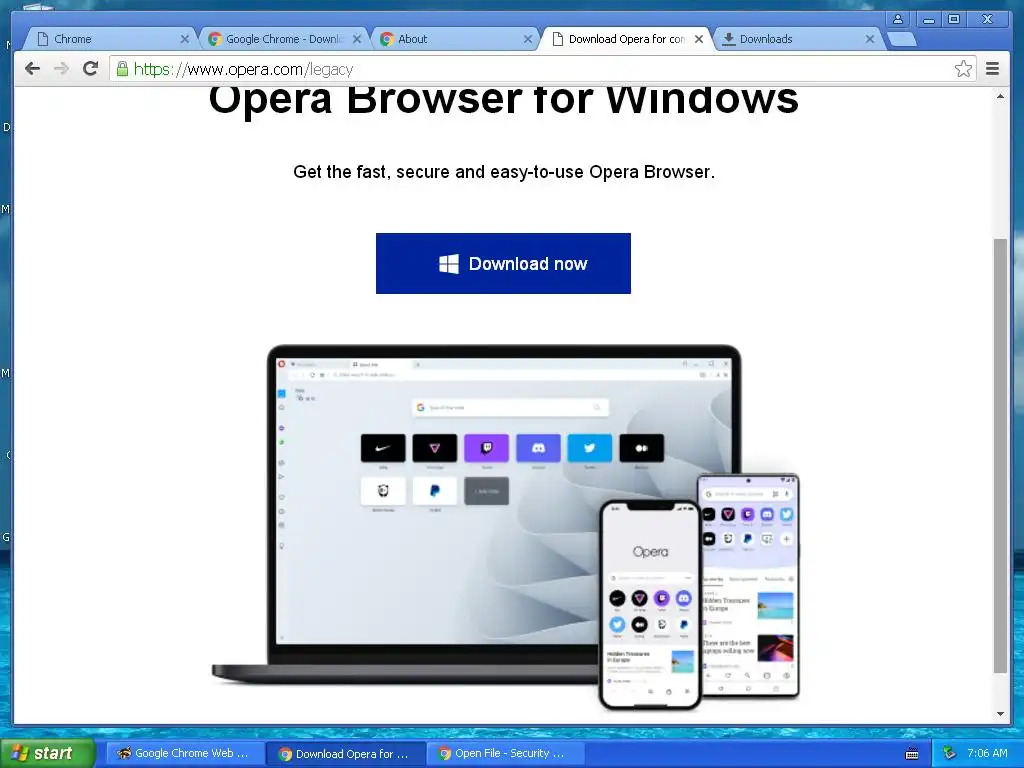Click the Get the fast, secure tagline text
Viewport: 1024px width, 768px height.
tap(504, 172)
